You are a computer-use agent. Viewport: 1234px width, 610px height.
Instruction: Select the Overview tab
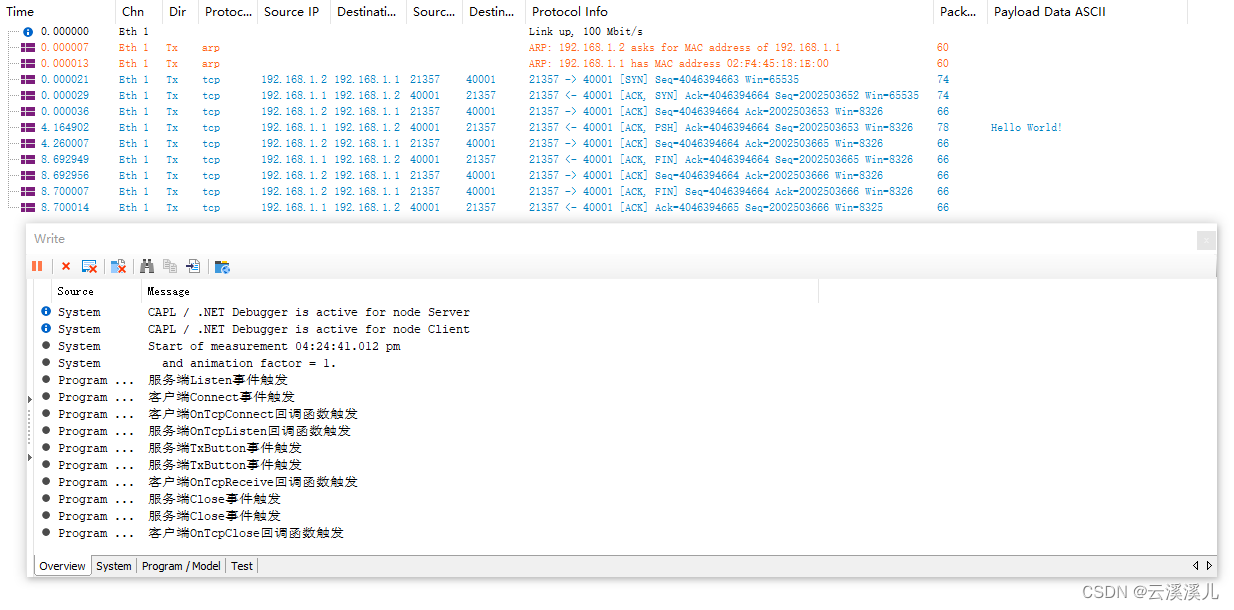coord(62,565)
